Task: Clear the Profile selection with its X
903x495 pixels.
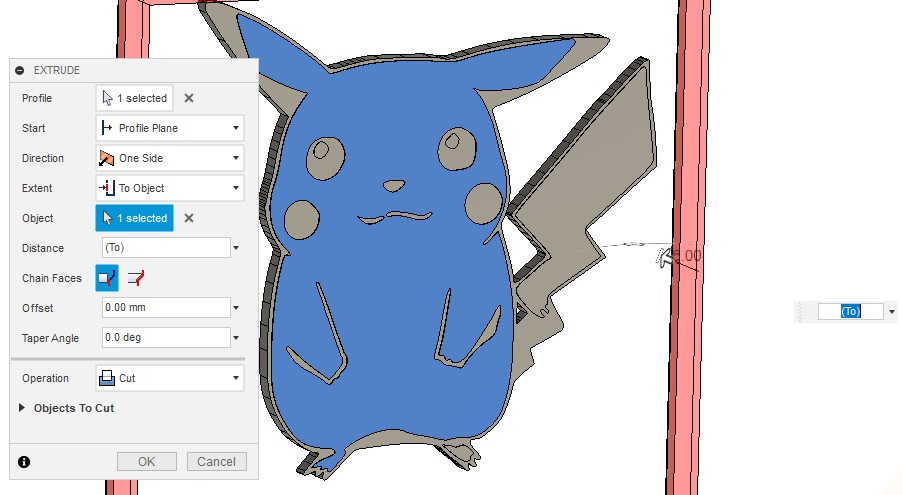Action: click(x=188, y=98)
